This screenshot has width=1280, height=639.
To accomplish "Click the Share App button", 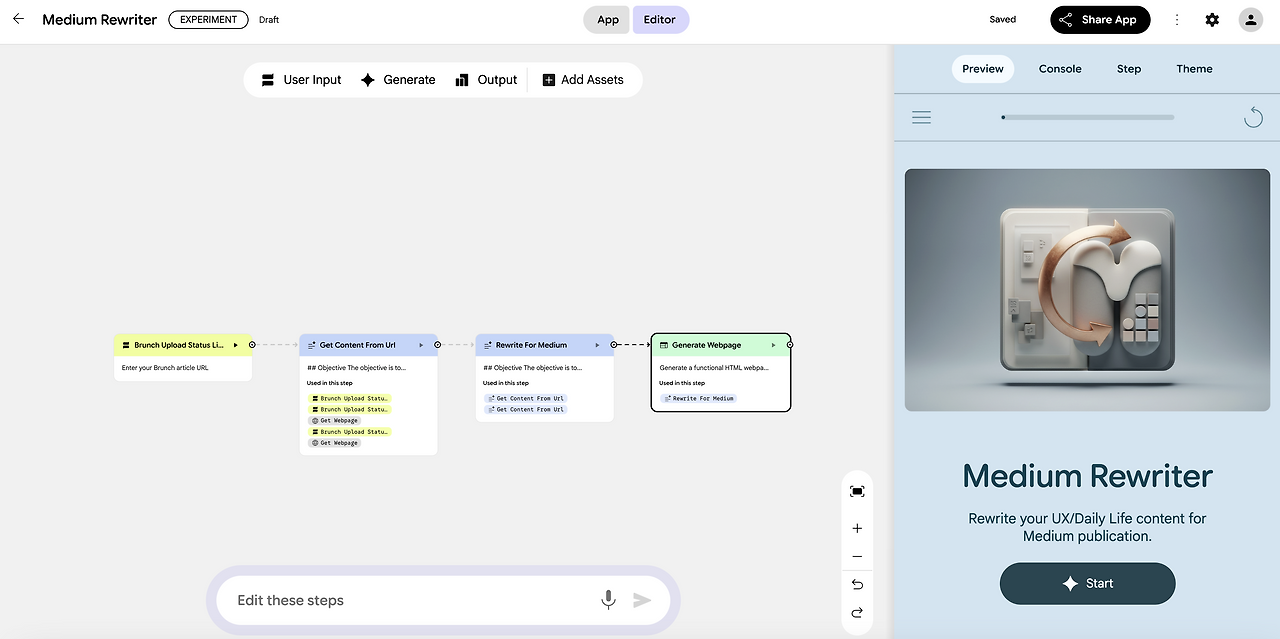I will [1100, 20].
